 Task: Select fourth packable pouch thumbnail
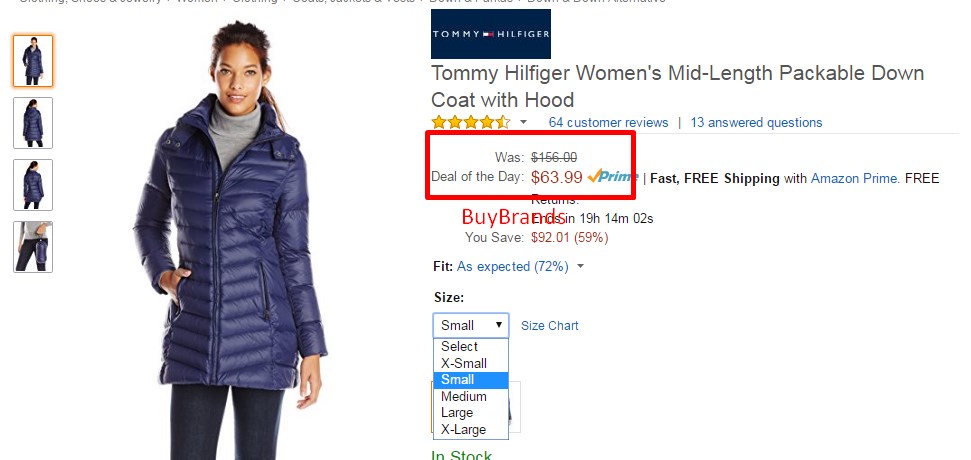[33, 246]
